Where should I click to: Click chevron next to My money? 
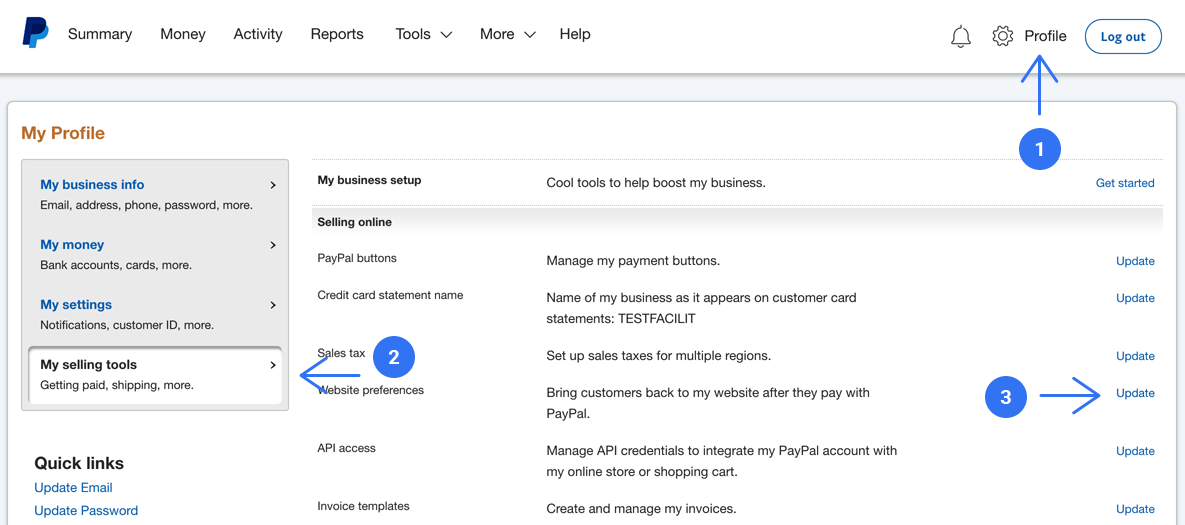[273, 246]
